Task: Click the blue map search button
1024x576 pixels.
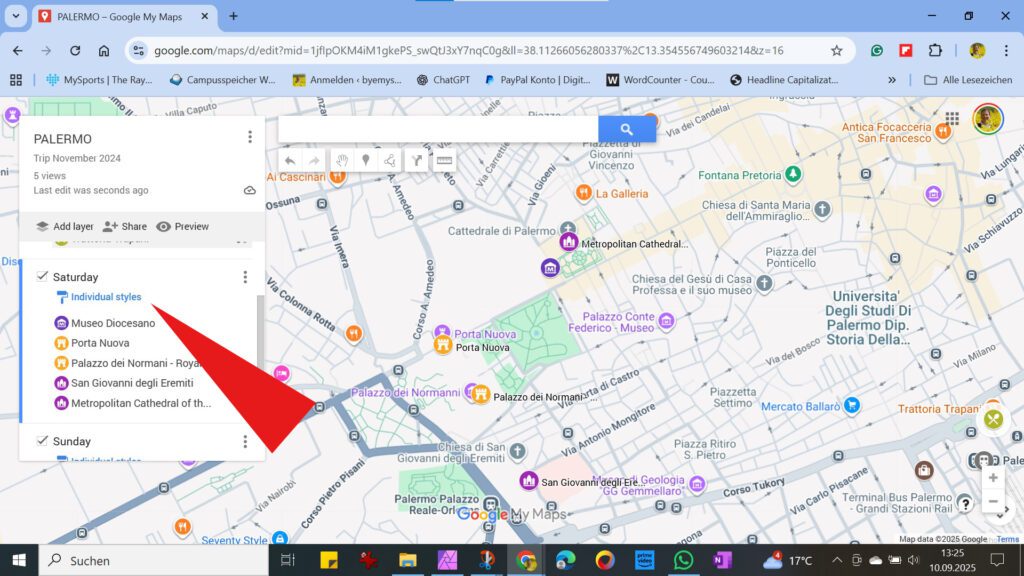Action: coord(627,129)
